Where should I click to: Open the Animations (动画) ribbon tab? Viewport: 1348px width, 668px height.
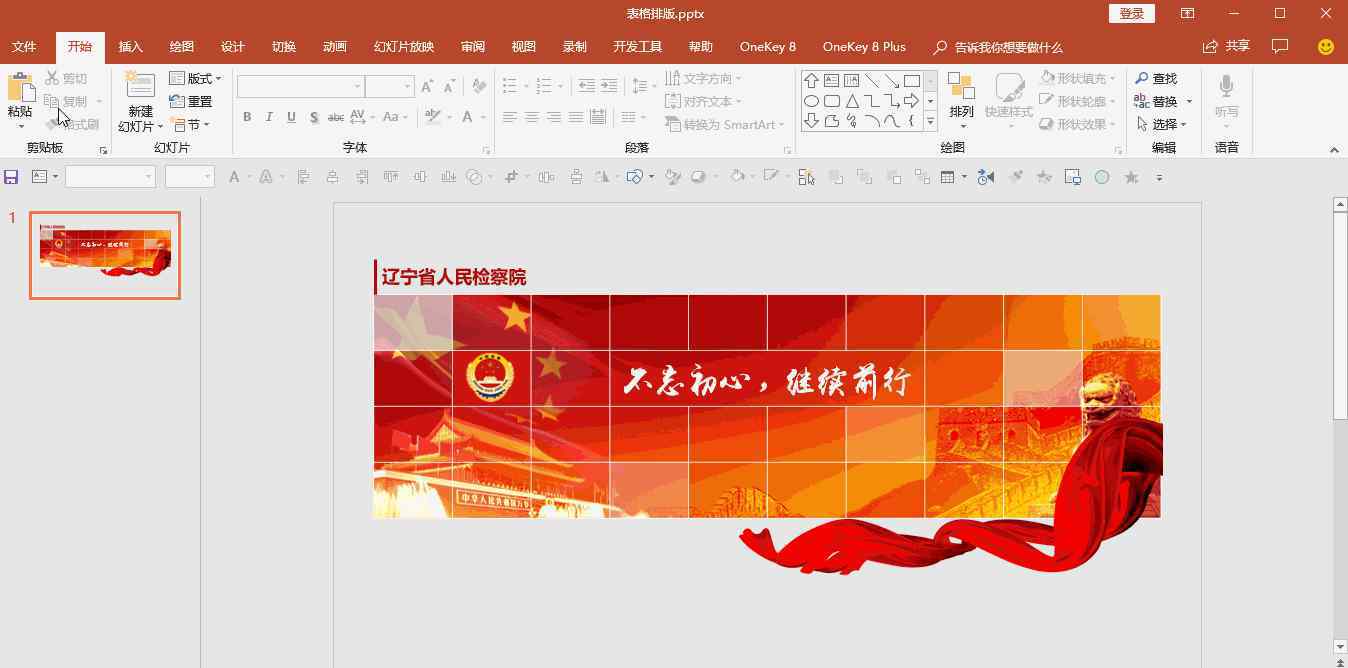(x=335, y=47)
